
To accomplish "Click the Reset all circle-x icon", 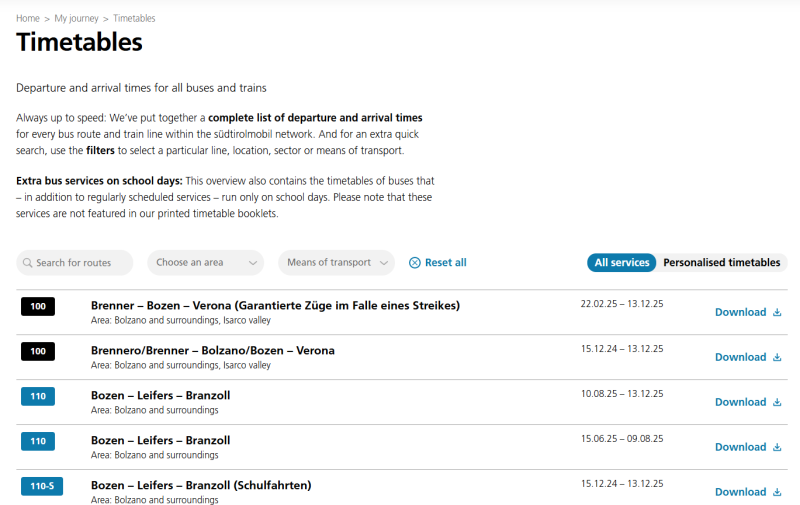I will pyautogui.click(x=415, y=263).
